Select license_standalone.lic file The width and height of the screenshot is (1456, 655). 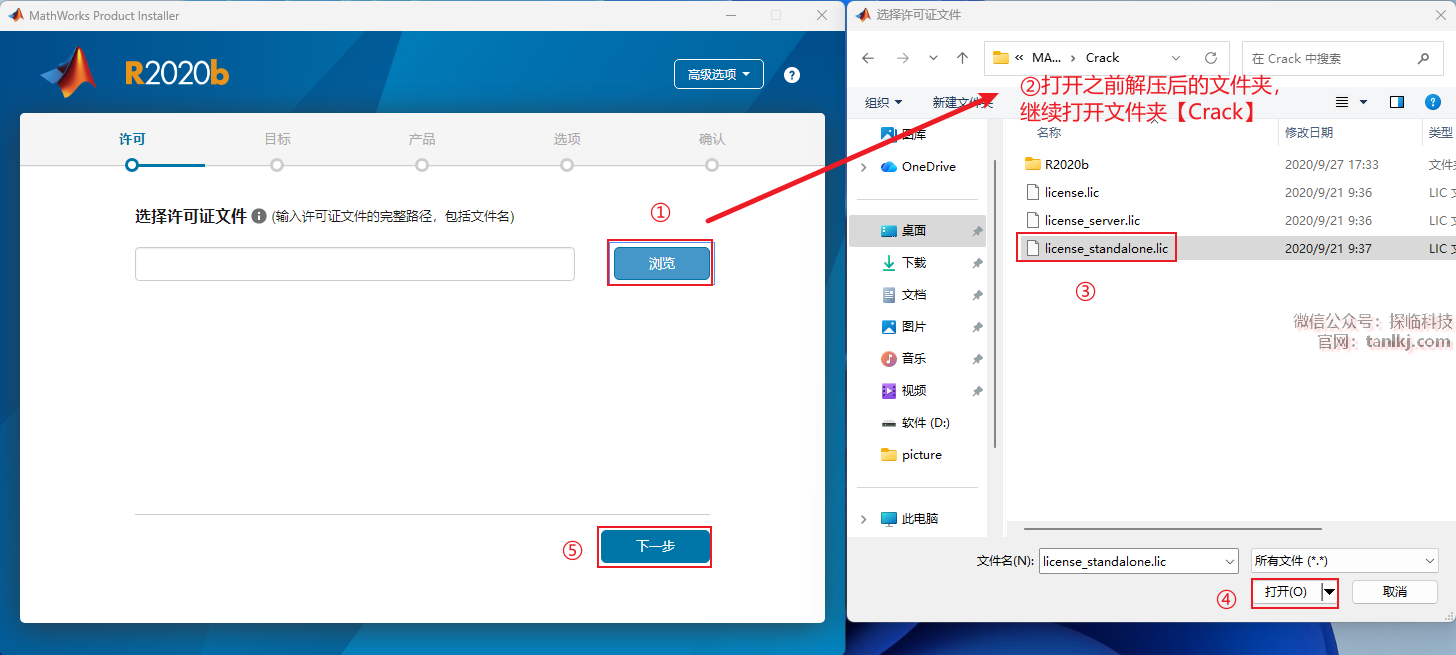coord(1106,248)
